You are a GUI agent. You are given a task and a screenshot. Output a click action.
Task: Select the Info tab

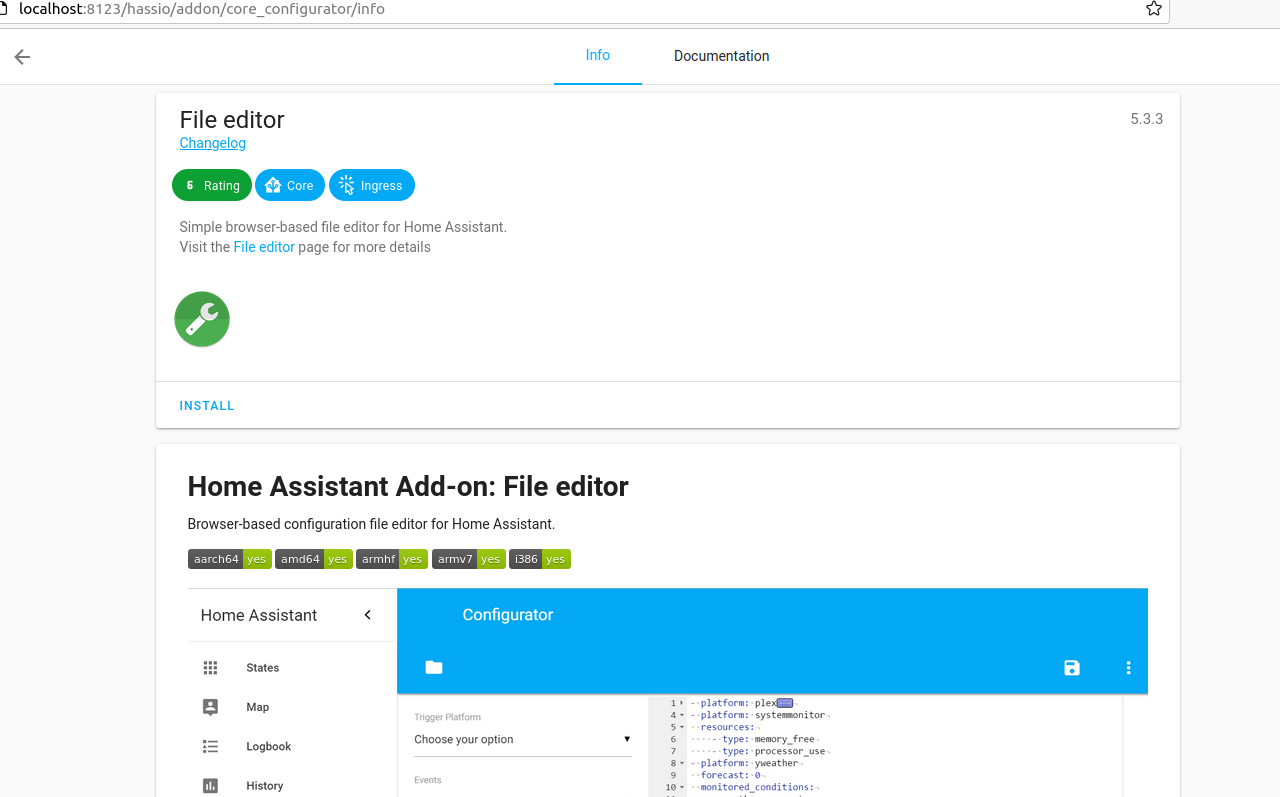pyautogui.click(x=597, y=56)
